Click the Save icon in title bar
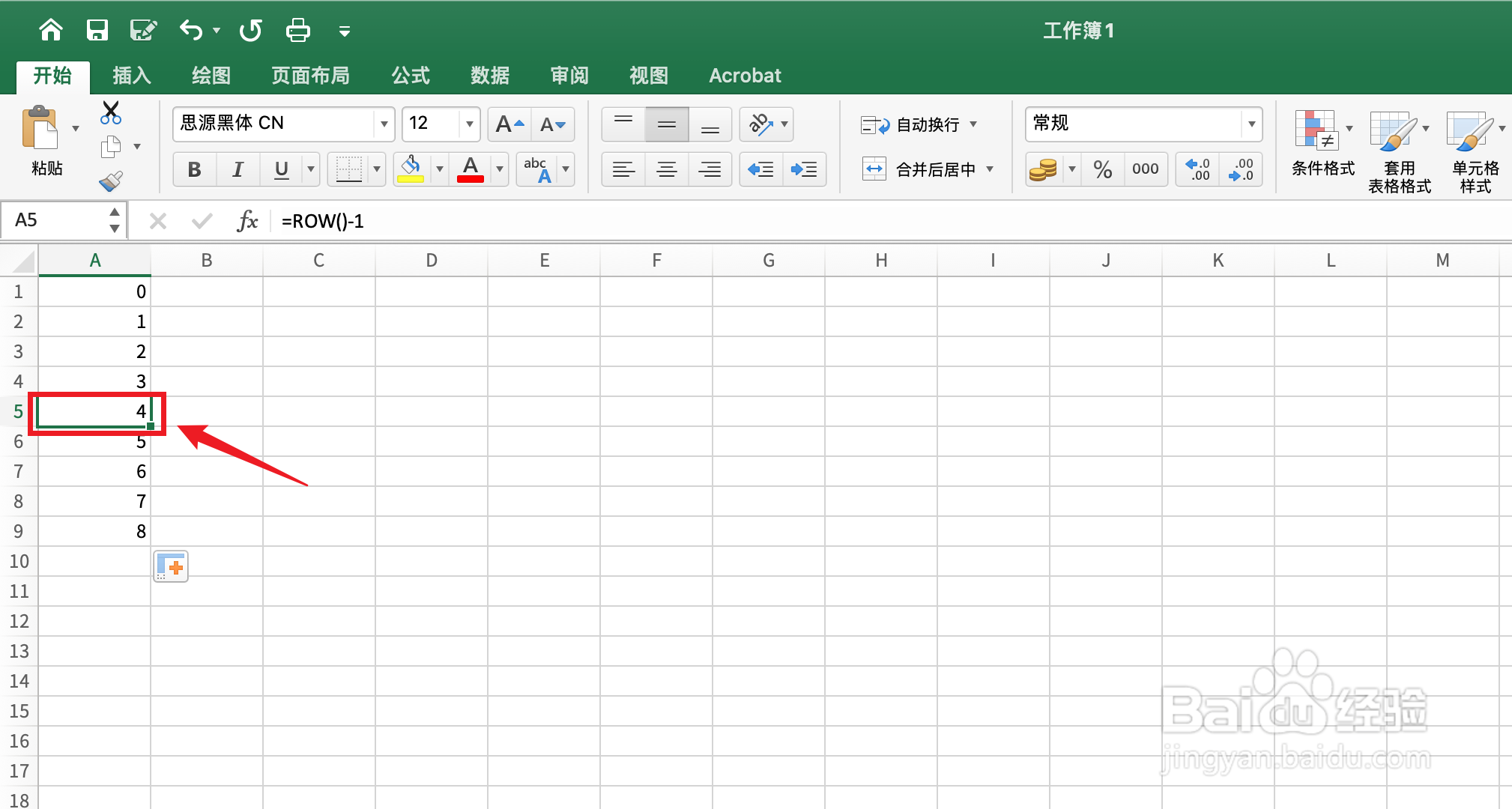 [x=97, y=30]
